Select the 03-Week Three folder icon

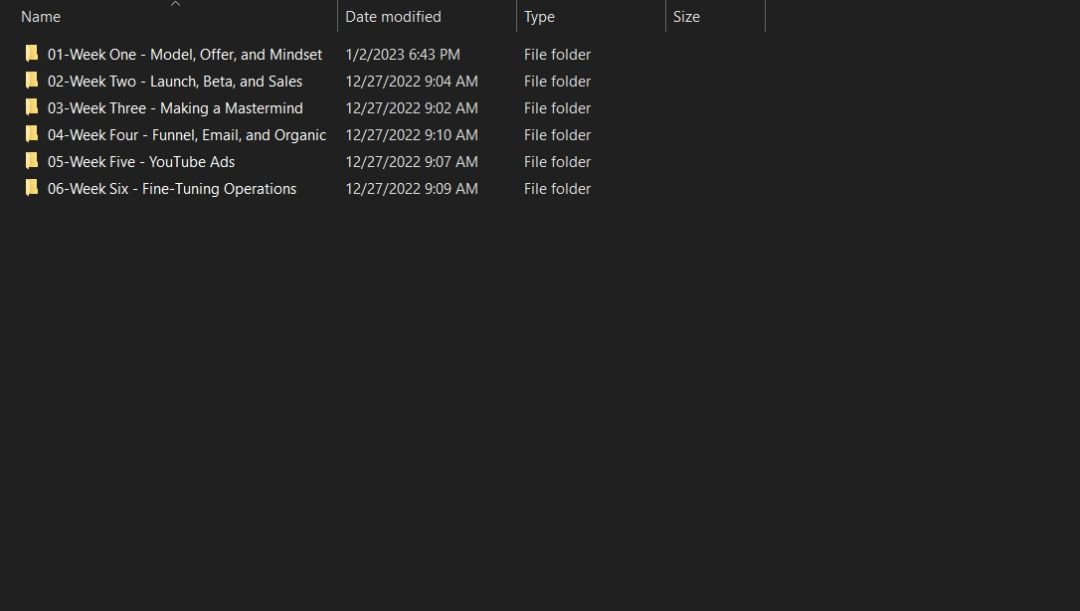point(32,108)
